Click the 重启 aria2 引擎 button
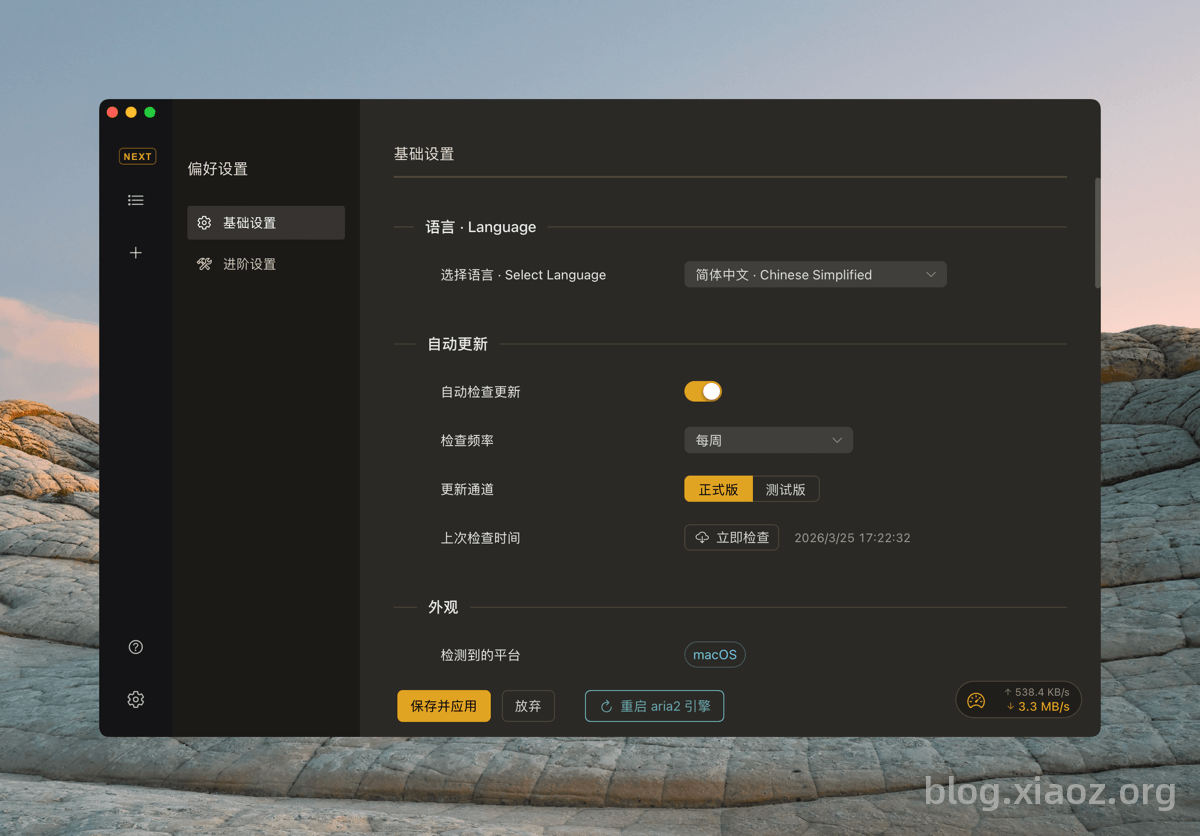The height and width of the screenshot is (836, 1200). (x=654, y=706)
